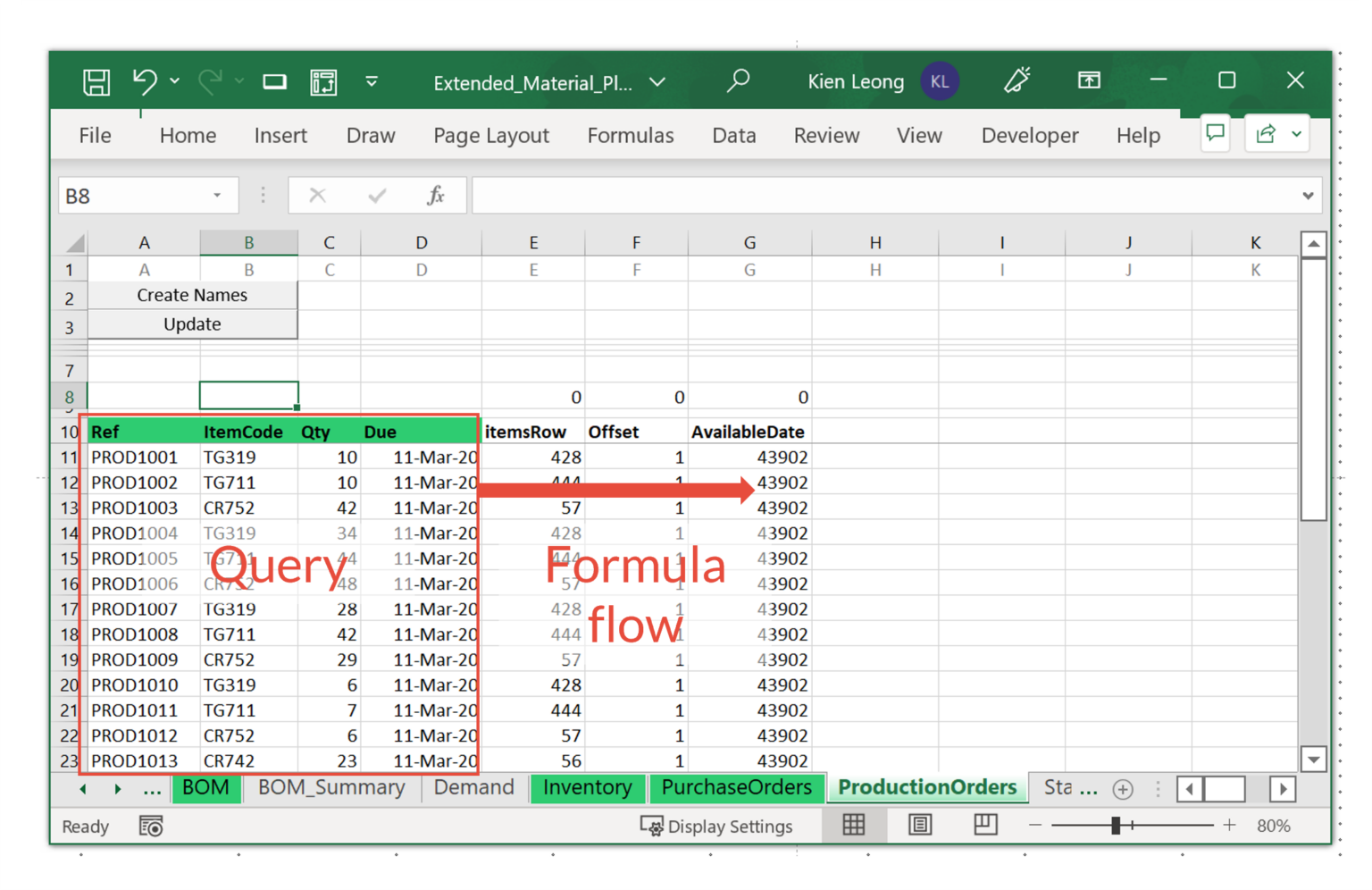The height and width of the screenshot is (890, 1372).
Task: Click the KL account avatar toggle
Action: click(940, 80)
